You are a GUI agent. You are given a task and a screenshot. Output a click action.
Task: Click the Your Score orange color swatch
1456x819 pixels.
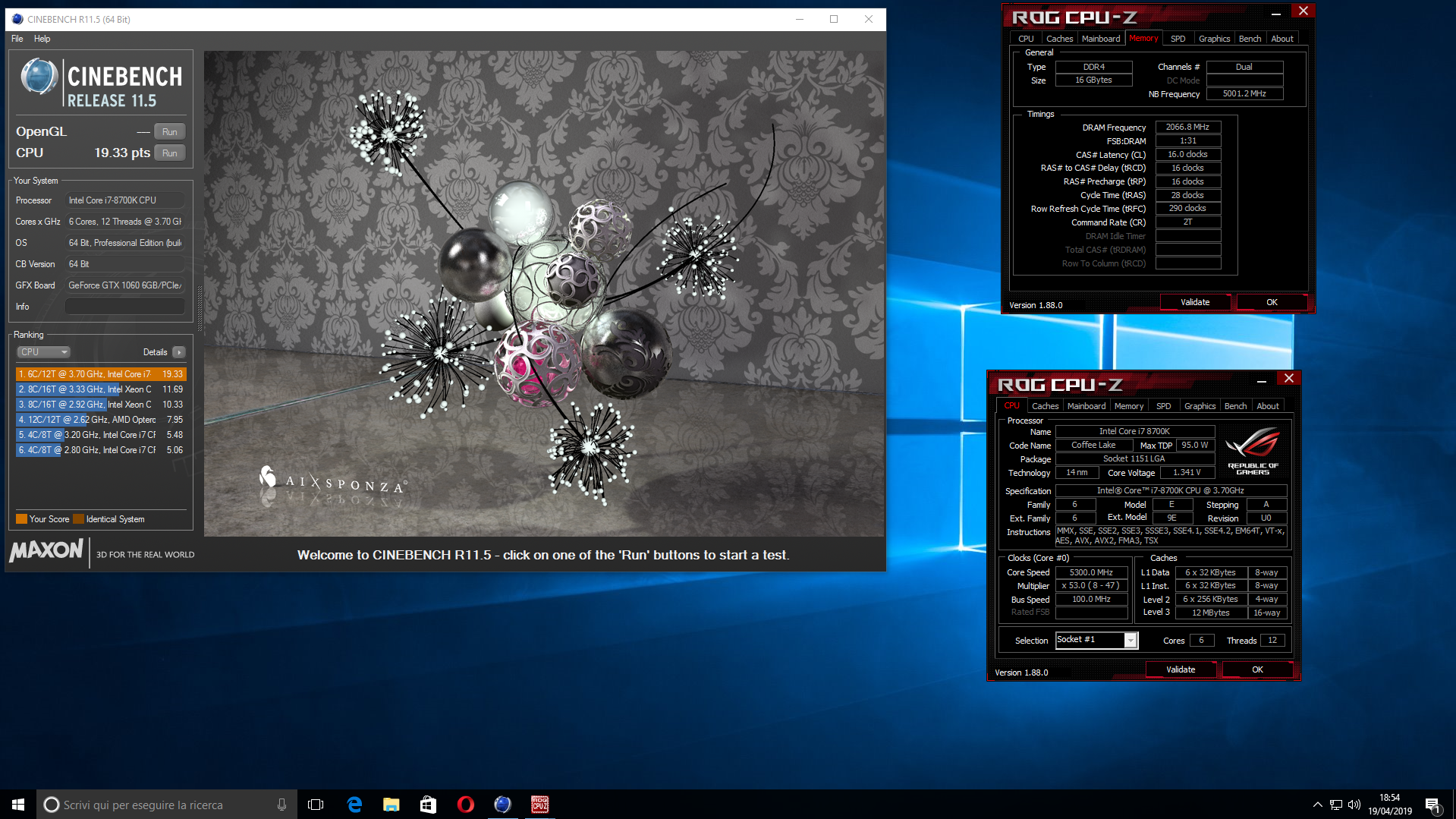point(21,519)
